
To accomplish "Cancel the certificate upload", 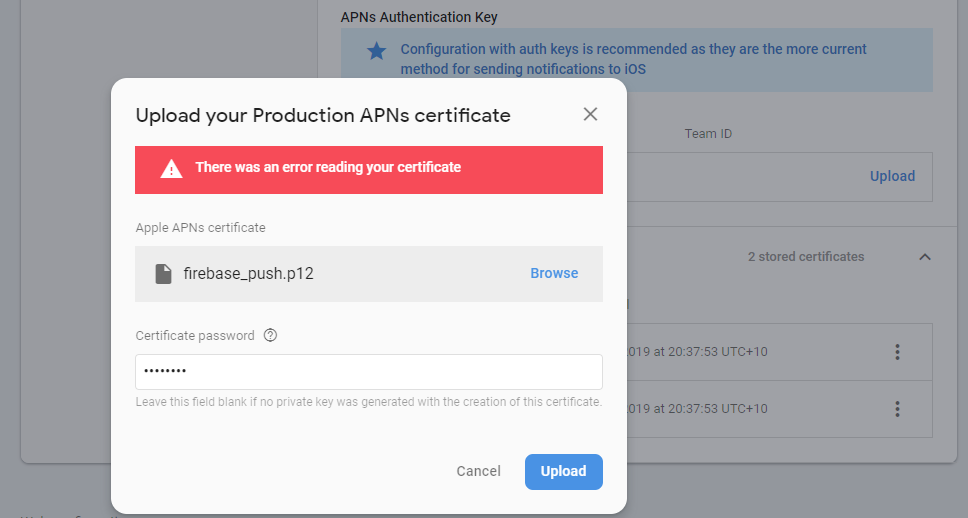I will [x=478, y=471].
